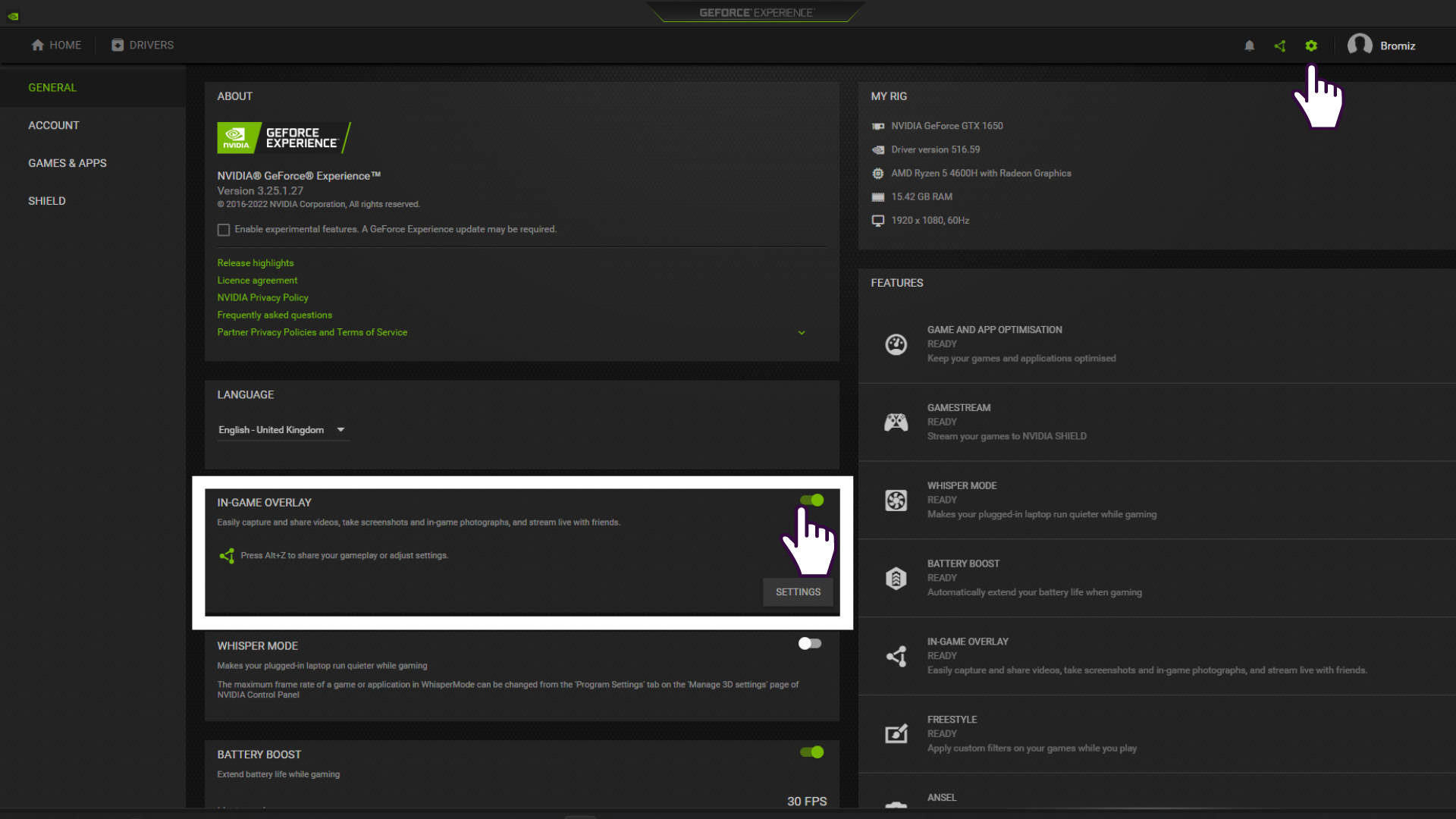Open the language dropdown English - United Kingdom
This screenshot has height=819, width=1456.
[x=282, y=430]
